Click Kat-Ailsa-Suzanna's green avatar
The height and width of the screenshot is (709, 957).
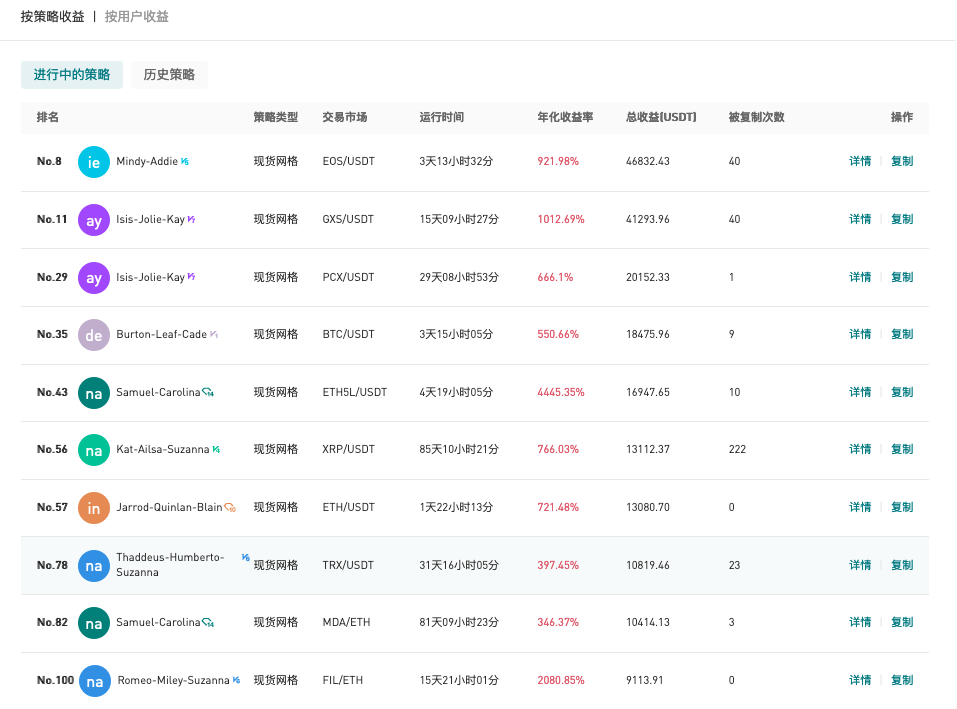[93, 450]
